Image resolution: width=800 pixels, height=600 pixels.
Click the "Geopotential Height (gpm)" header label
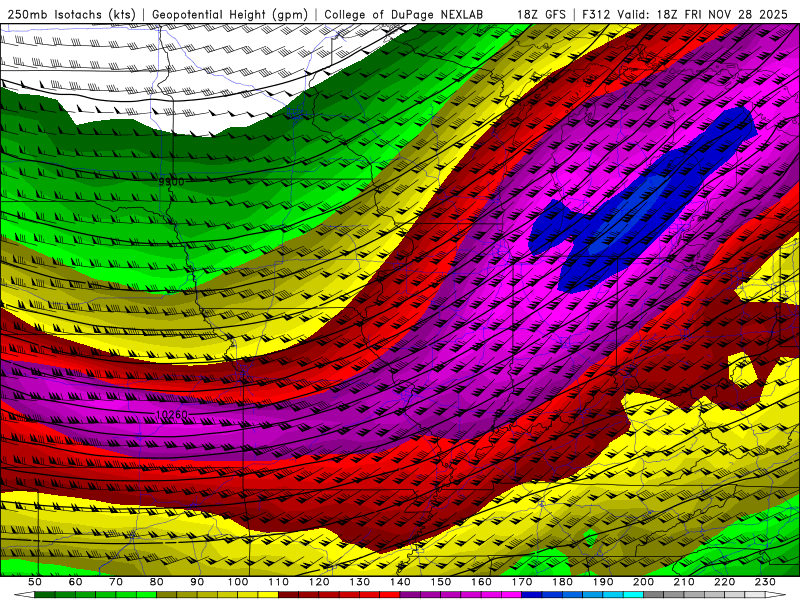point(230,15)
